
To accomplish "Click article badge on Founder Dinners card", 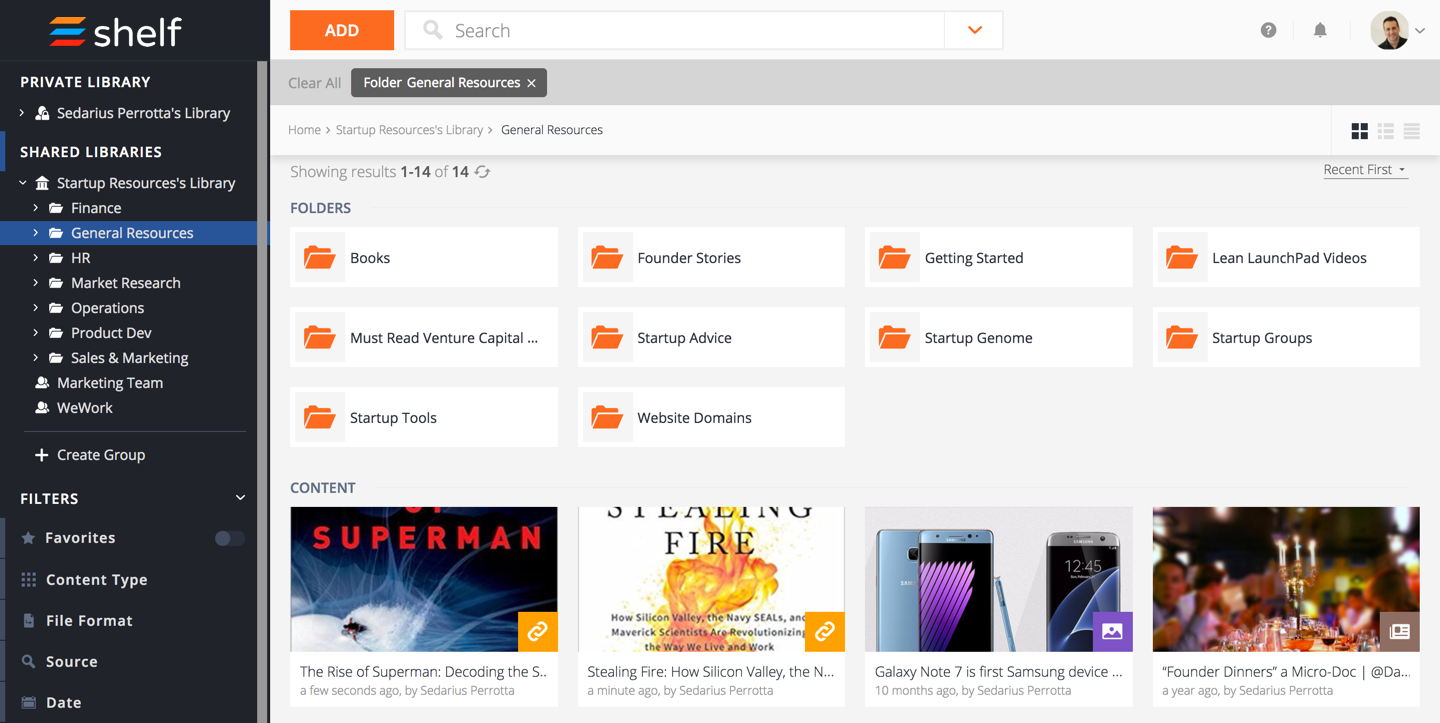I will tap(1400, 632).
